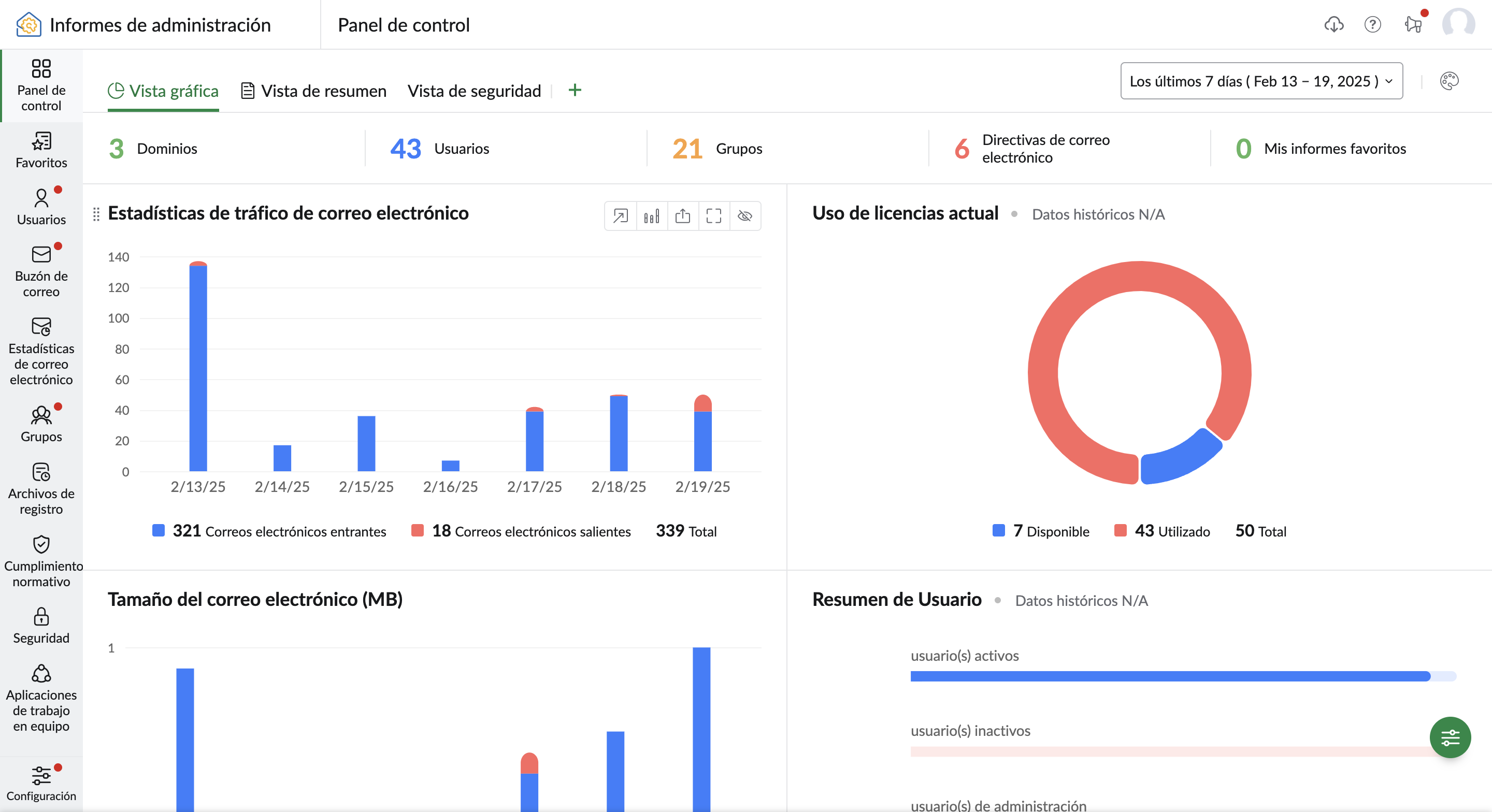Click the download cloud icon

[1334, 24]
